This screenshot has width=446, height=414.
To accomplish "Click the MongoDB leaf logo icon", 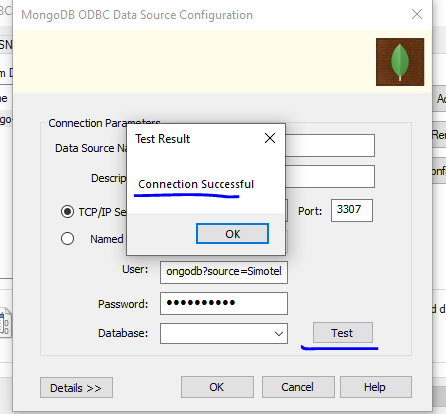I will [x=400, y=62].
